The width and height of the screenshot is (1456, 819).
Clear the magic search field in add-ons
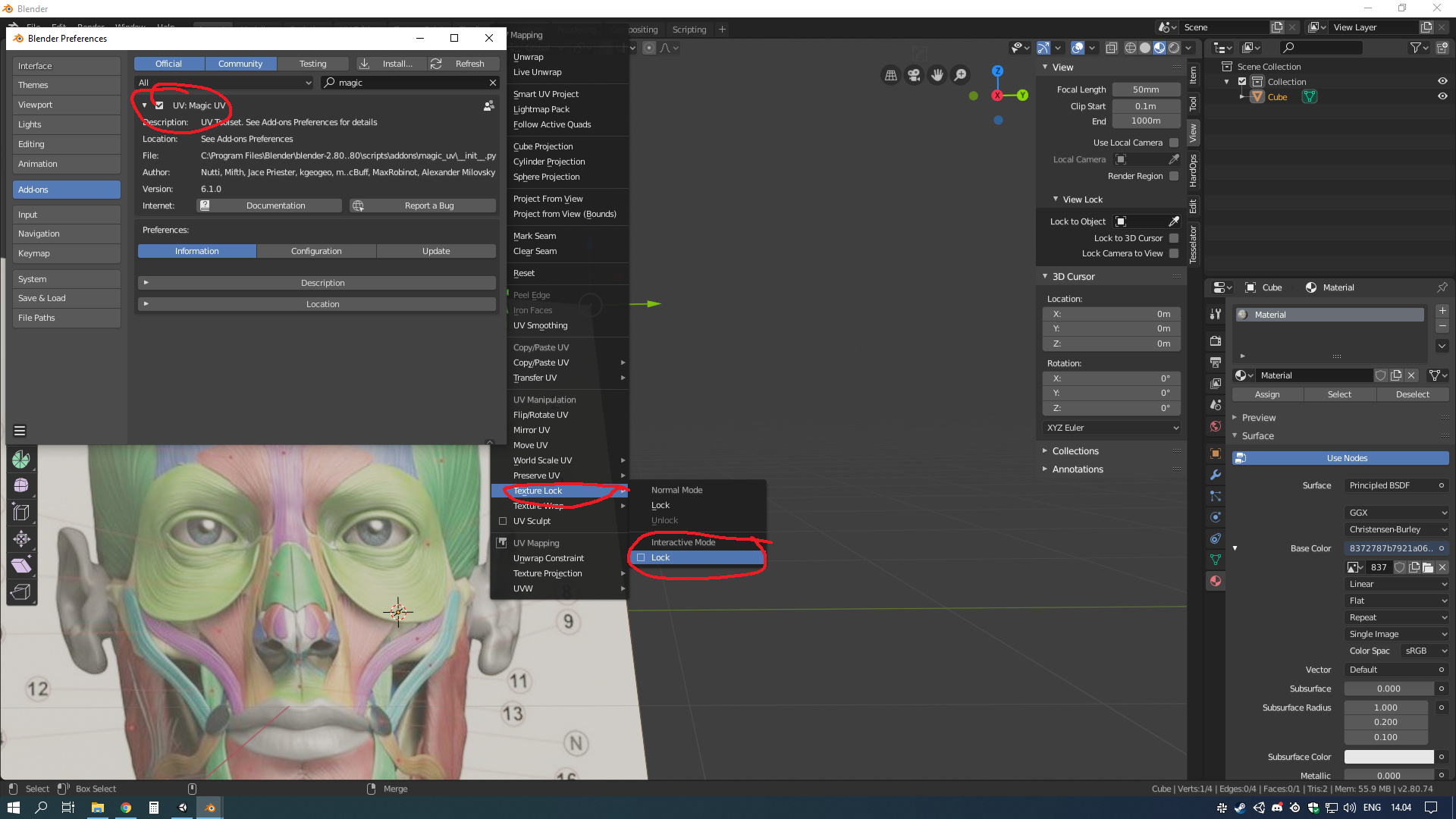(493, 83)
